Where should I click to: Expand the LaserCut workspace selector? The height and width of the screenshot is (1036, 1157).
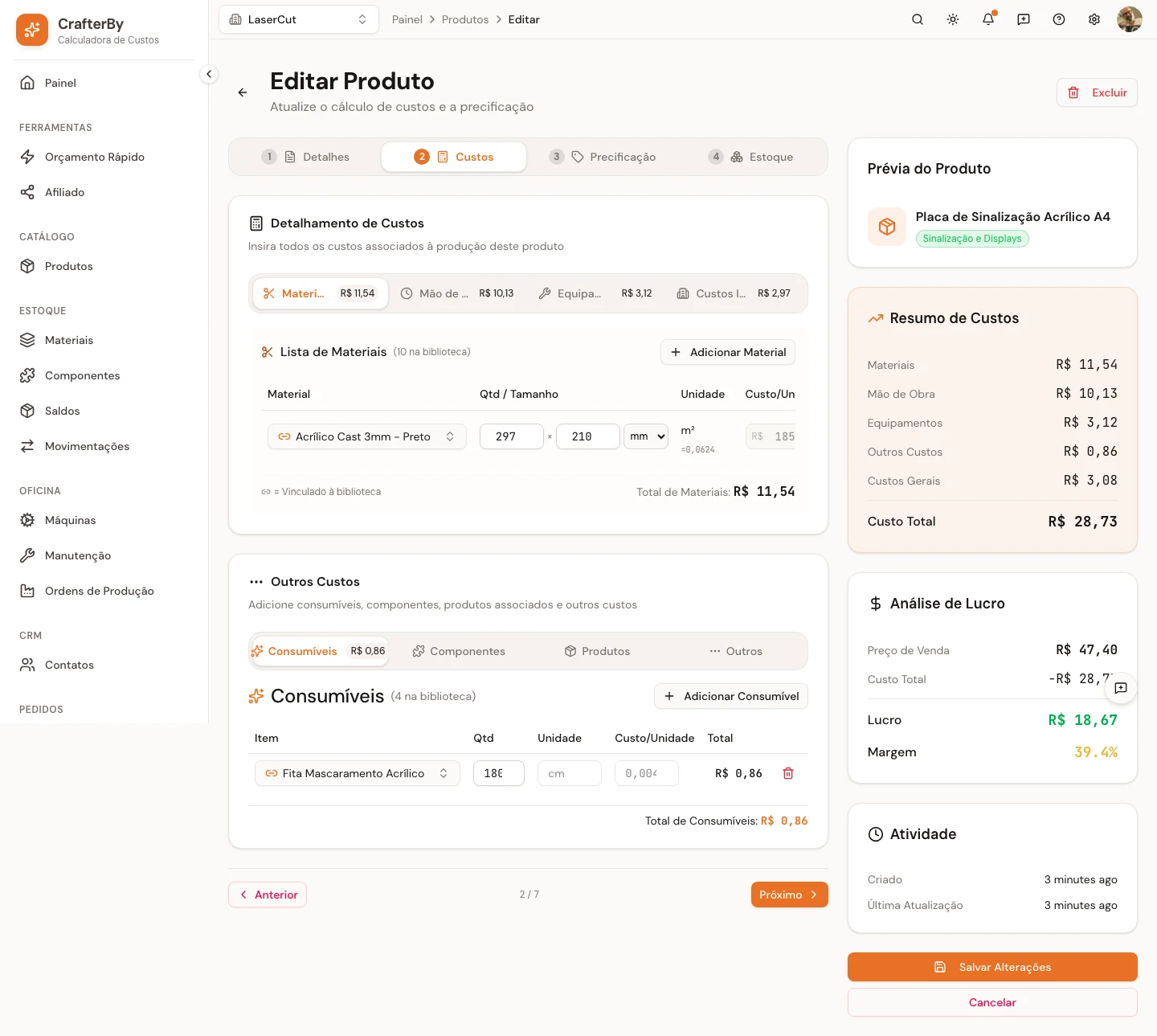click(x=299, y=19)
